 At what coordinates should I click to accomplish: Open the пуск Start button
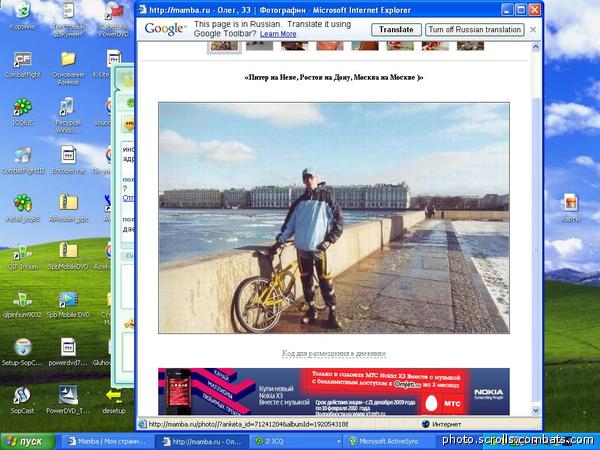[x=28, y=442]
